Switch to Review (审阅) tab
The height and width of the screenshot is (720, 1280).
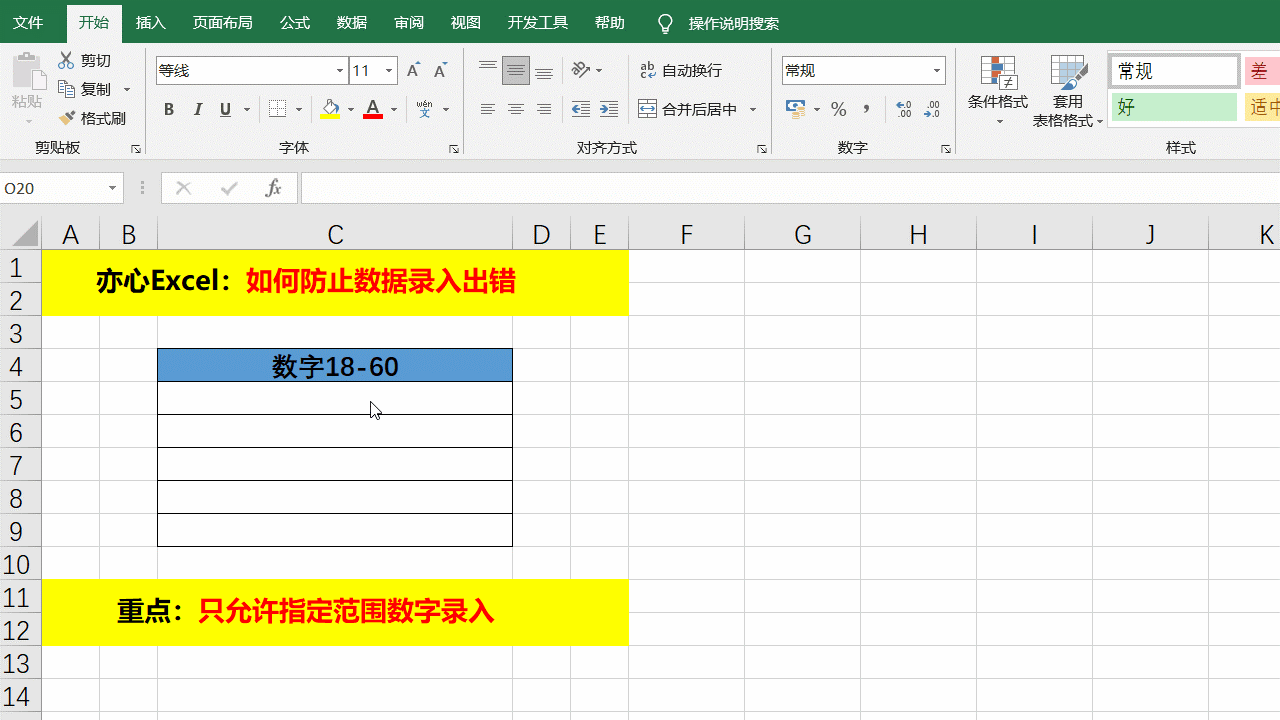click(409, 23)
